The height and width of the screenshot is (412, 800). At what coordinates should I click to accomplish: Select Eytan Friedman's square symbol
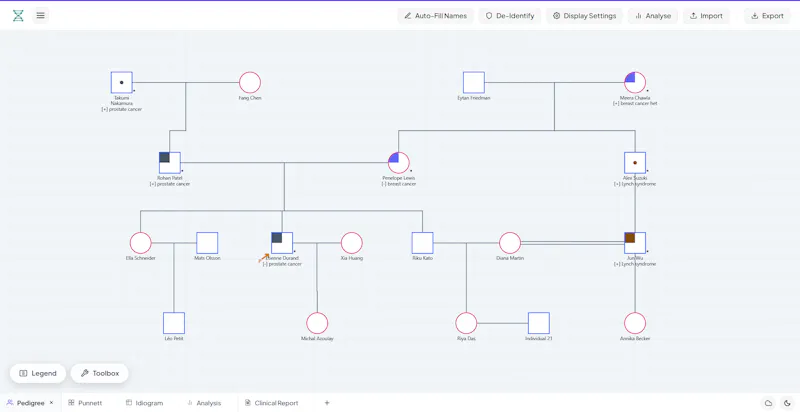[474, 83]
